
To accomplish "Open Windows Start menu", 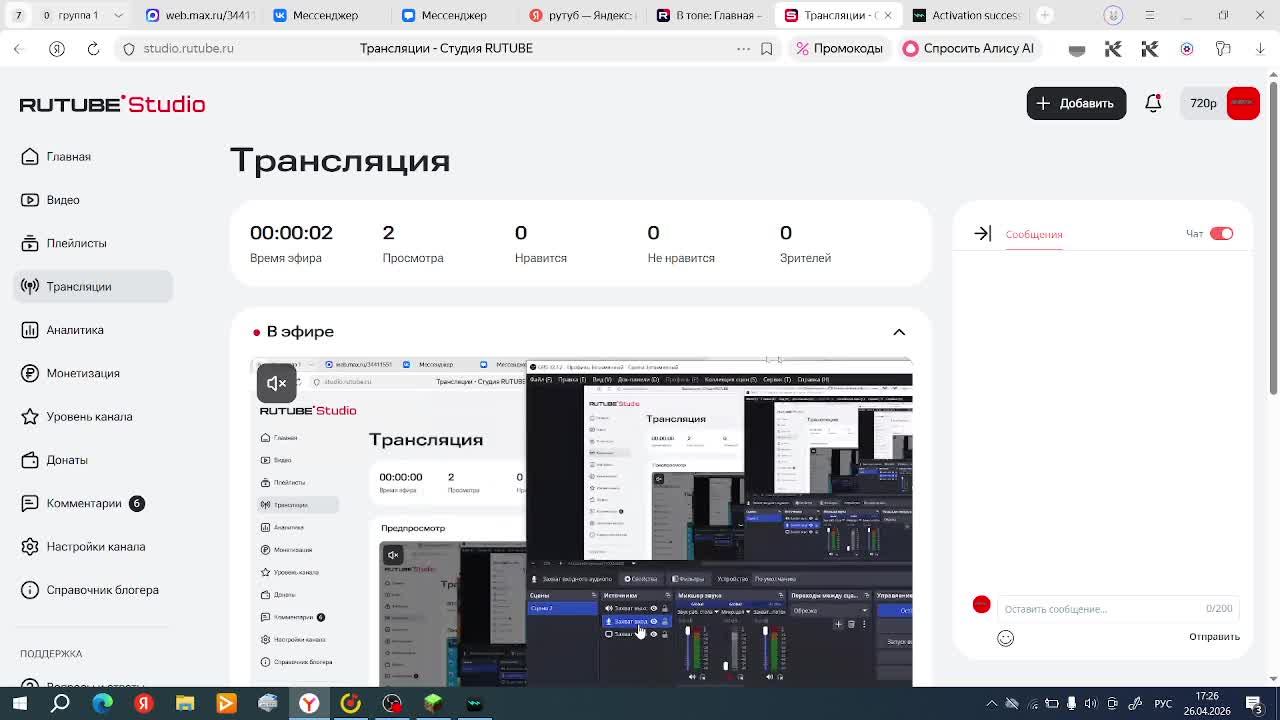I will 19,703.
